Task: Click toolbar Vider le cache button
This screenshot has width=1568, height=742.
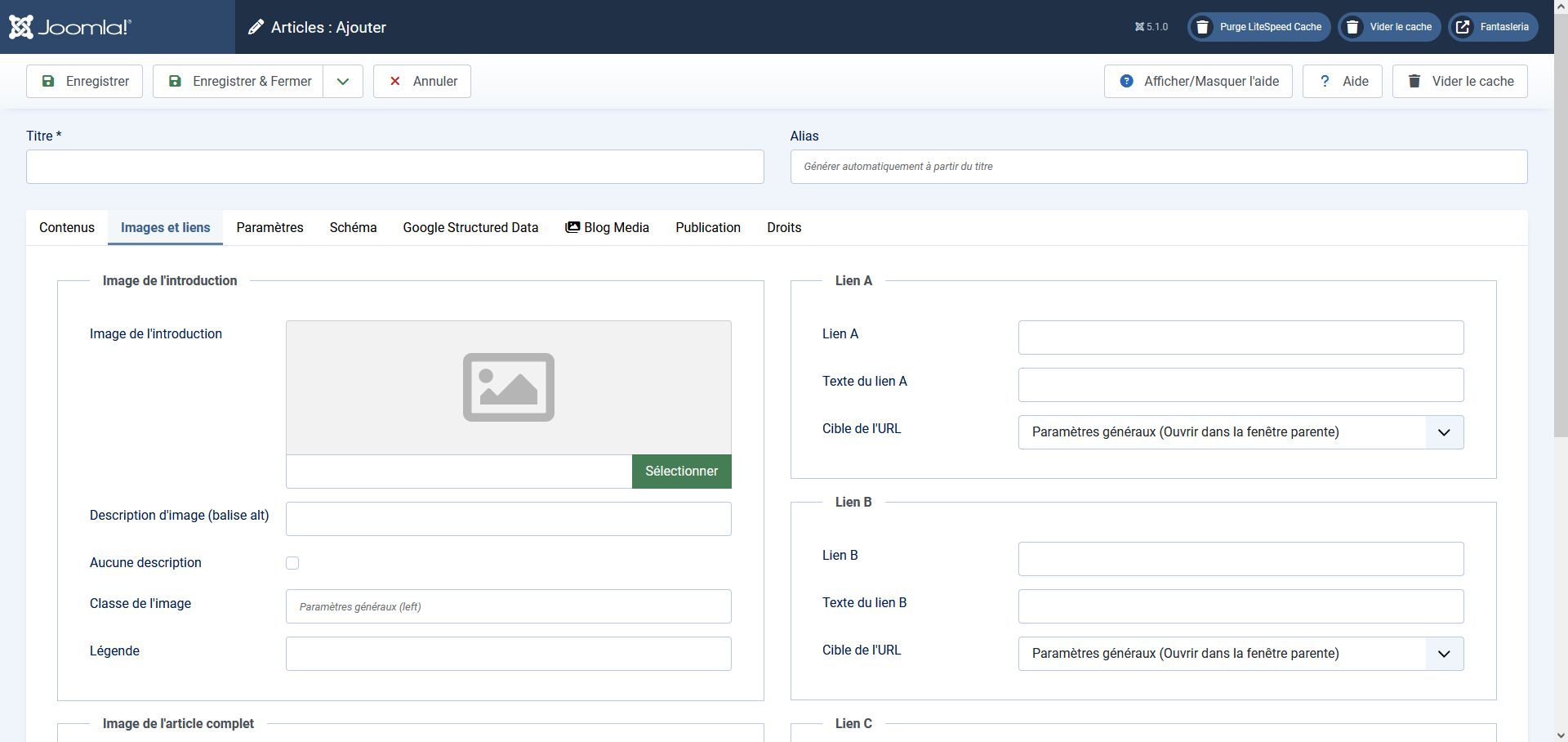Action: tap(1460, 82)
